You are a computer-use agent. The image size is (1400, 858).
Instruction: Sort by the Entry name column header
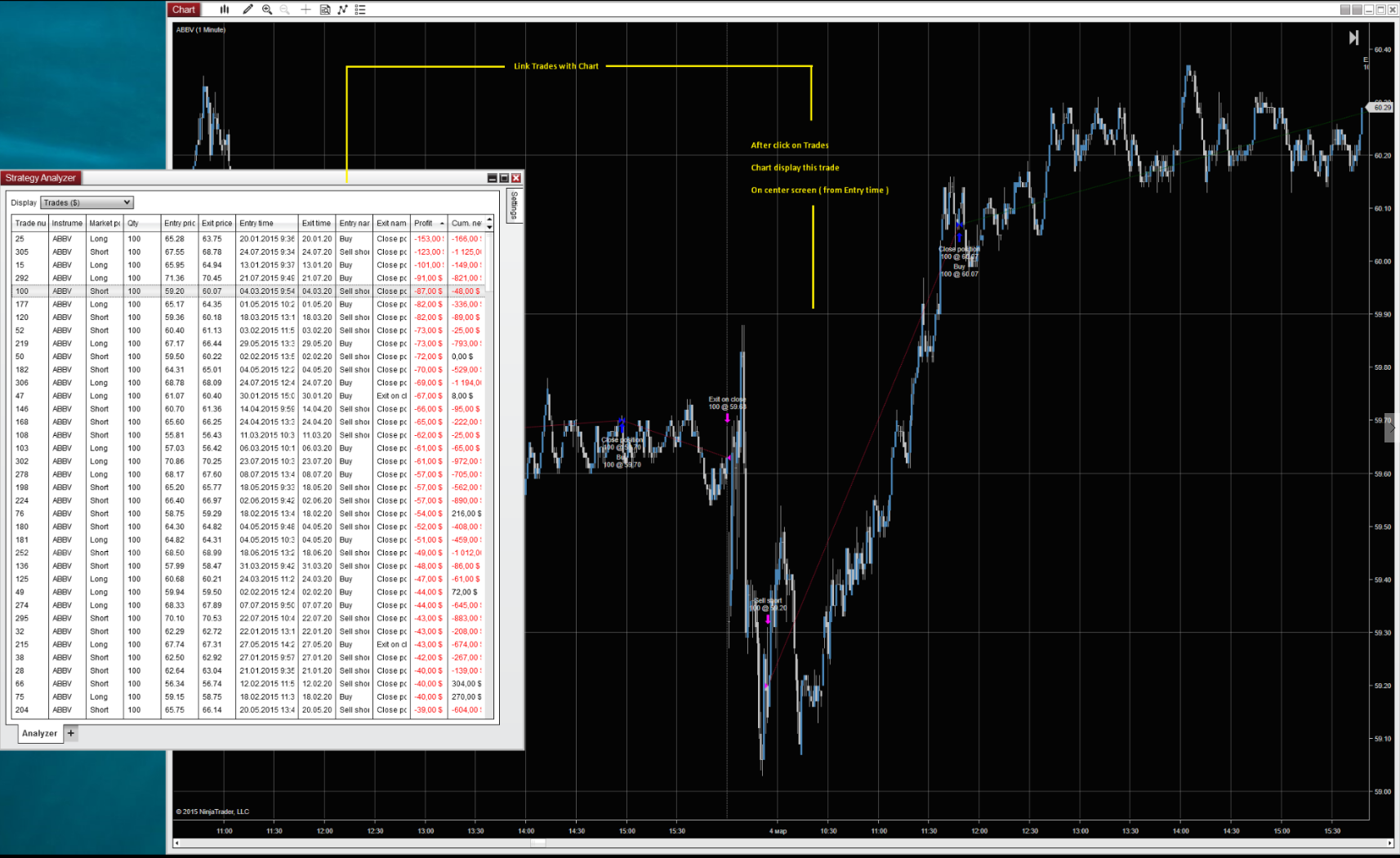click(x=354, y=223)
